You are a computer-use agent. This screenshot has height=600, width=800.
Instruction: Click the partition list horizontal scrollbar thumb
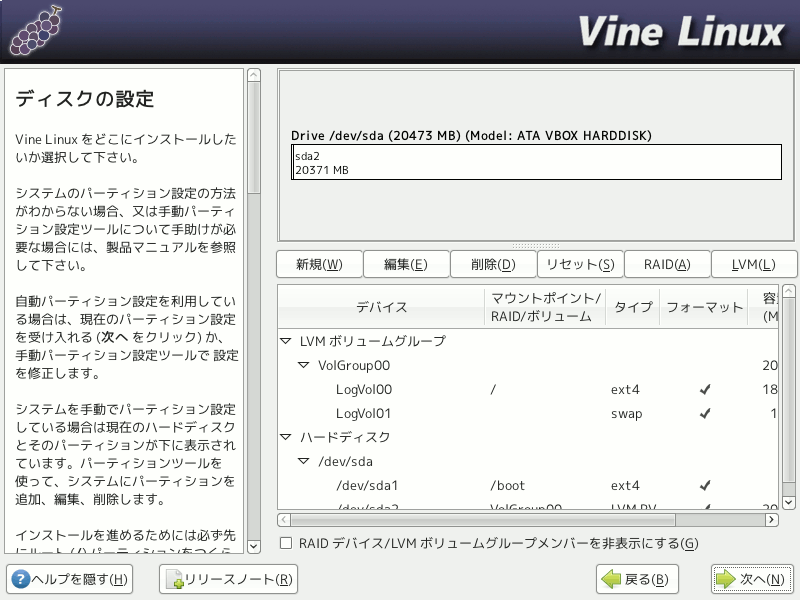(483, 520)
